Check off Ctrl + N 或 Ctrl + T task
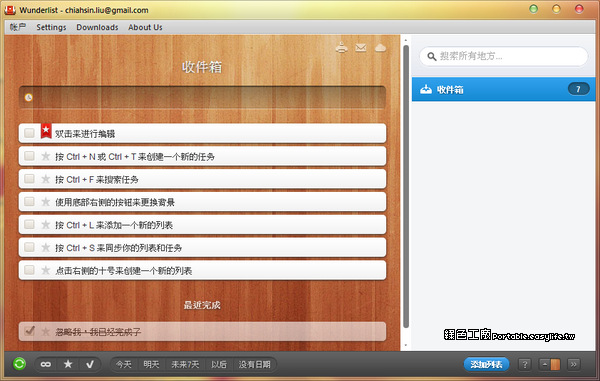This screenshot has height=381, width=600. pyautogui.click(x=29, y=156)
